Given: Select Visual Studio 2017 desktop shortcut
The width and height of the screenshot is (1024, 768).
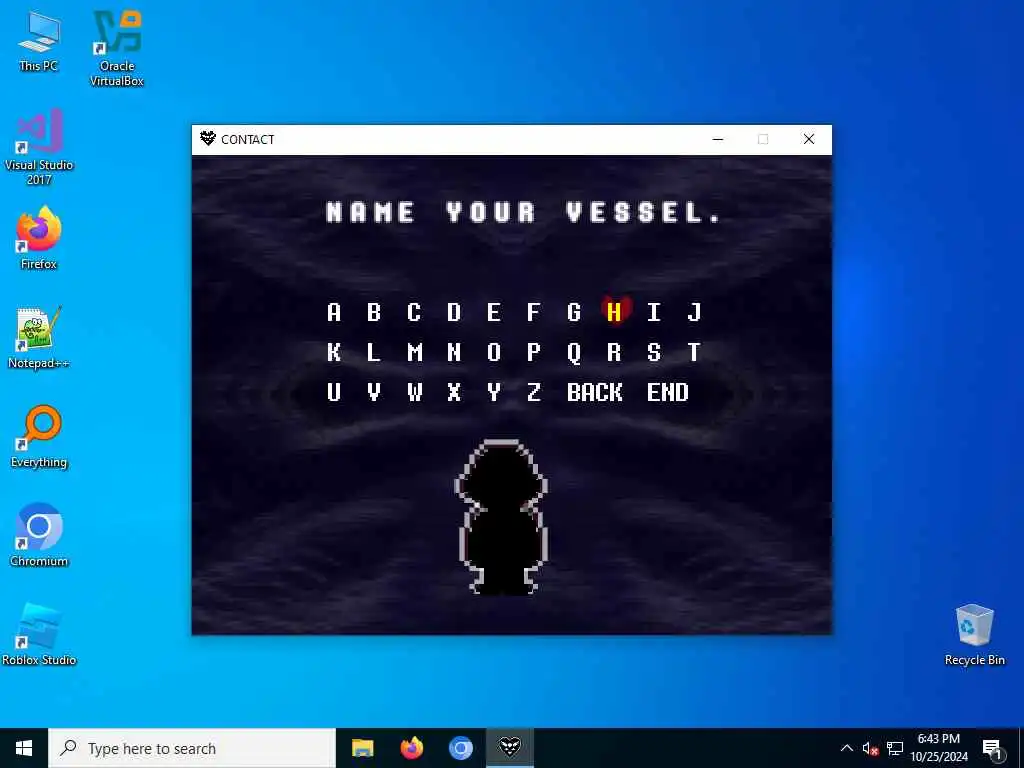Looking at the screenshot, I should tap(39, 148).
